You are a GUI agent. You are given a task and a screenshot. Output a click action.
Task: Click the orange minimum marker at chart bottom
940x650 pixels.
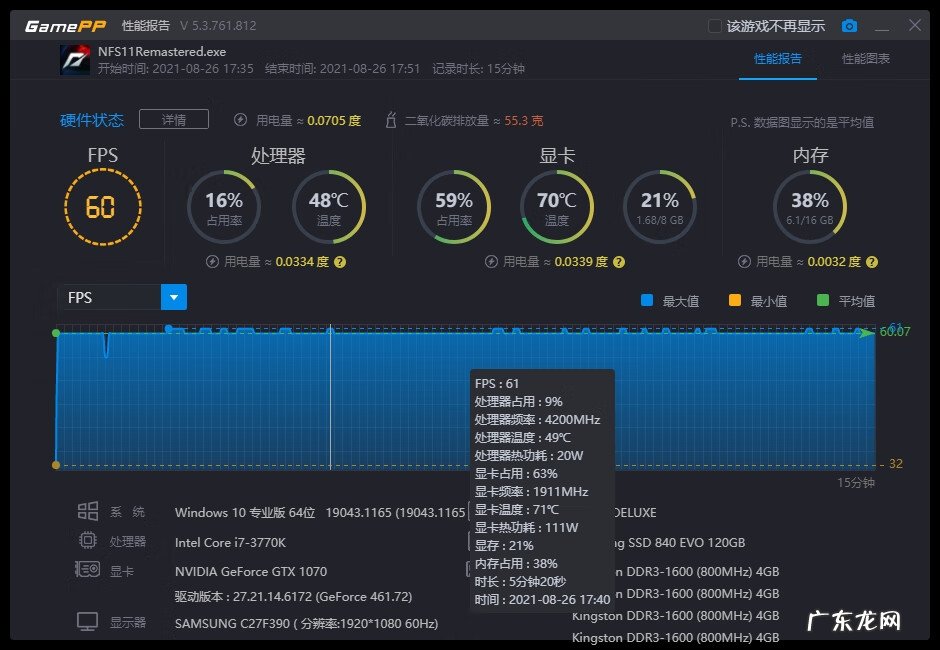(56, 465)
